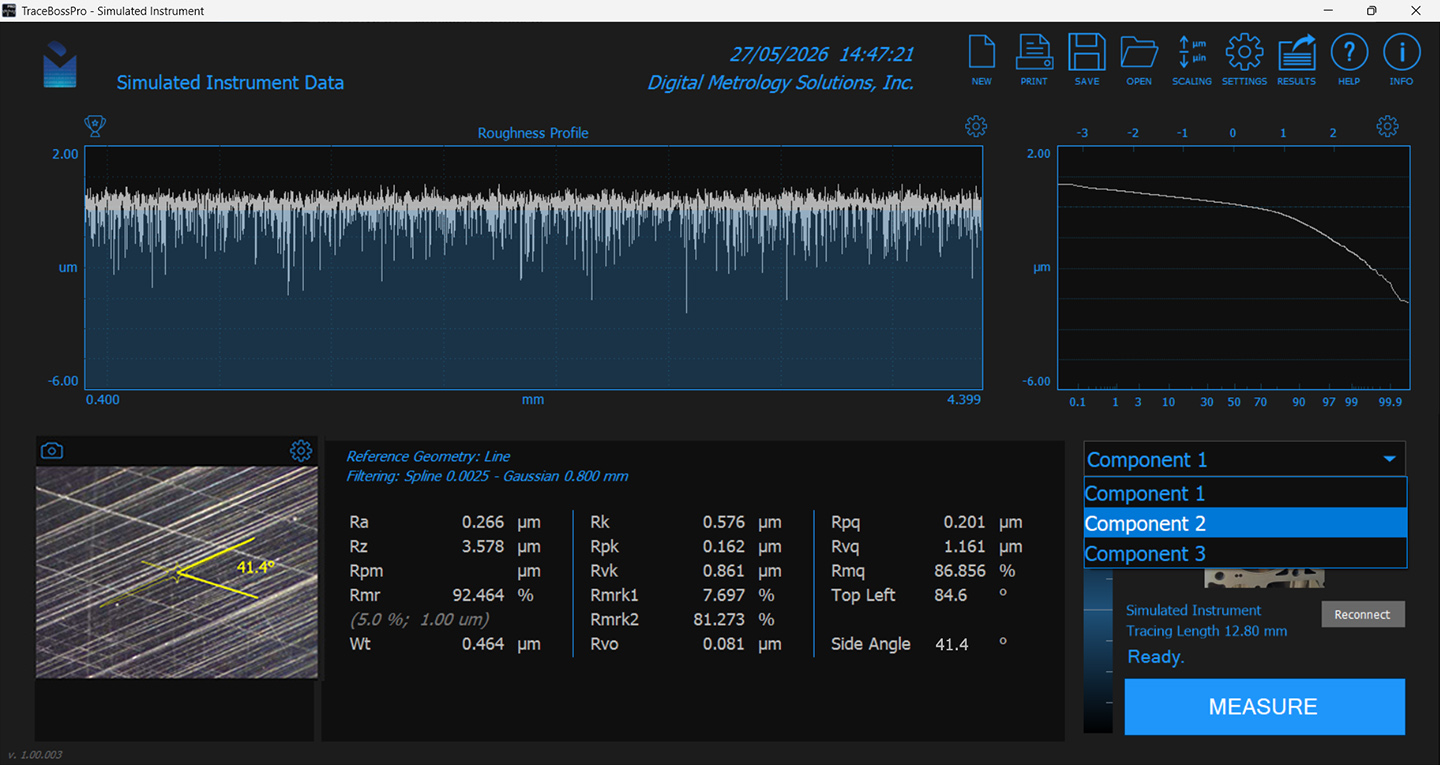1440x765 pixels.
Task: Click the Wt value 0.464
Action: (482, 644)
